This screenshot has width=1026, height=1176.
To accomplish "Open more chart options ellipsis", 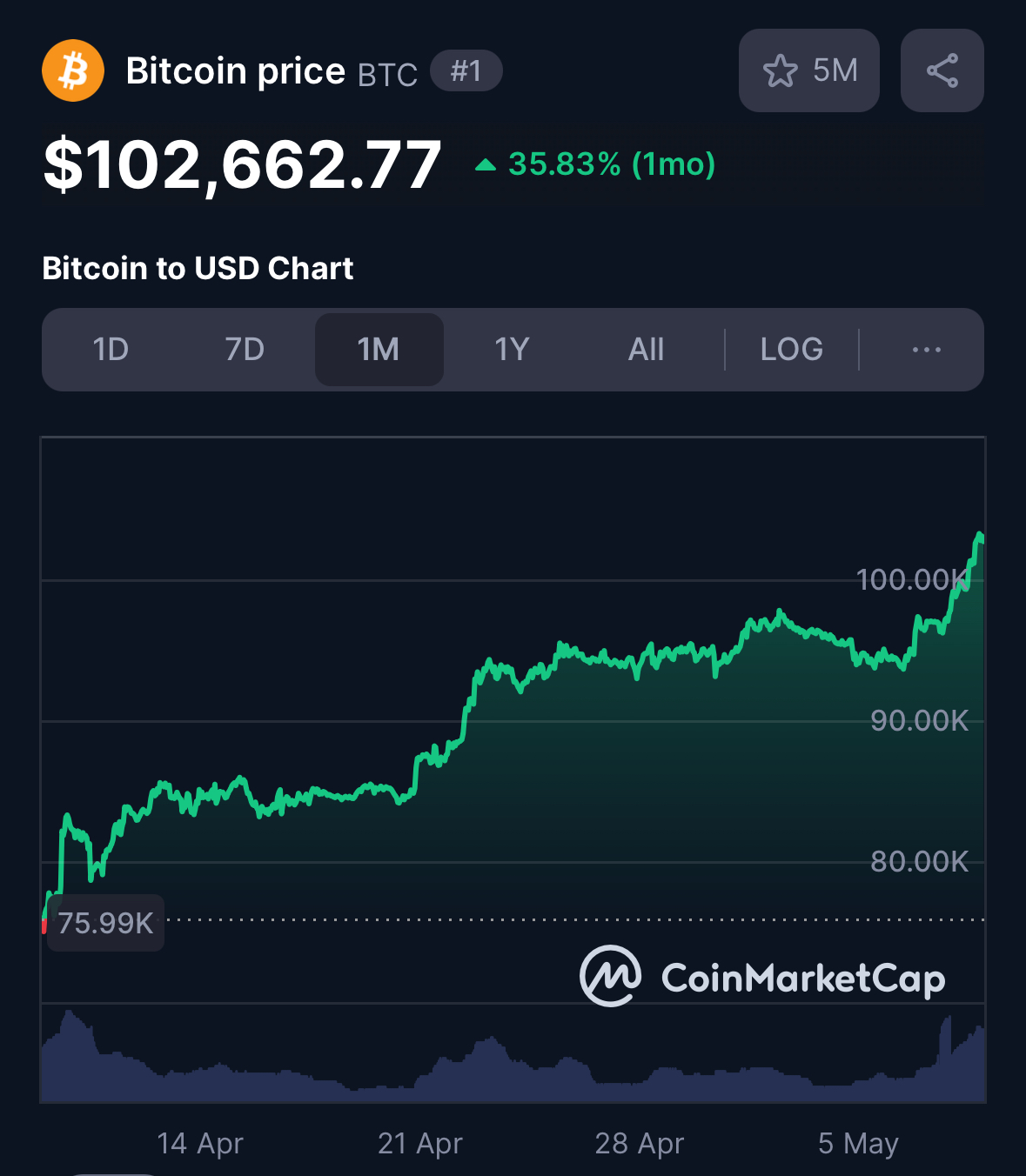I will coord(926,350).
